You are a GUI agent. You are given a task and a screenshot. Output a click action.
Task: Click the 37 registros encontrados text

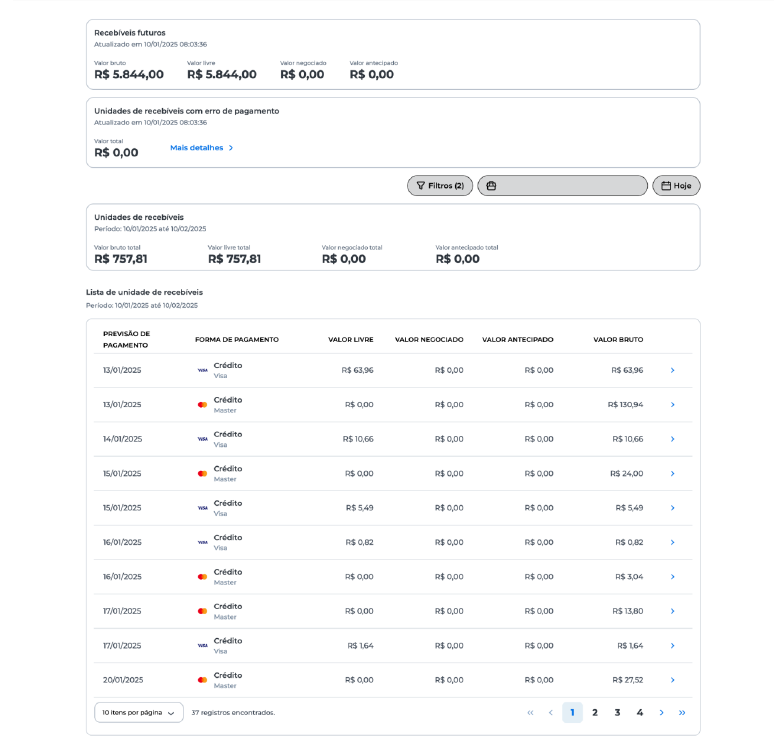[x=233, y=713]
